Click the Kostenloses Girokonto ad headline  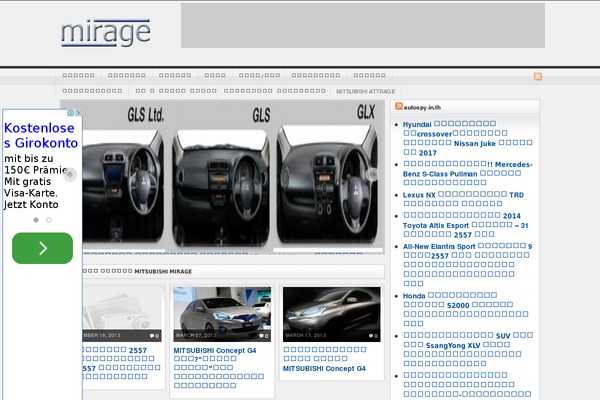pos(41,135)
